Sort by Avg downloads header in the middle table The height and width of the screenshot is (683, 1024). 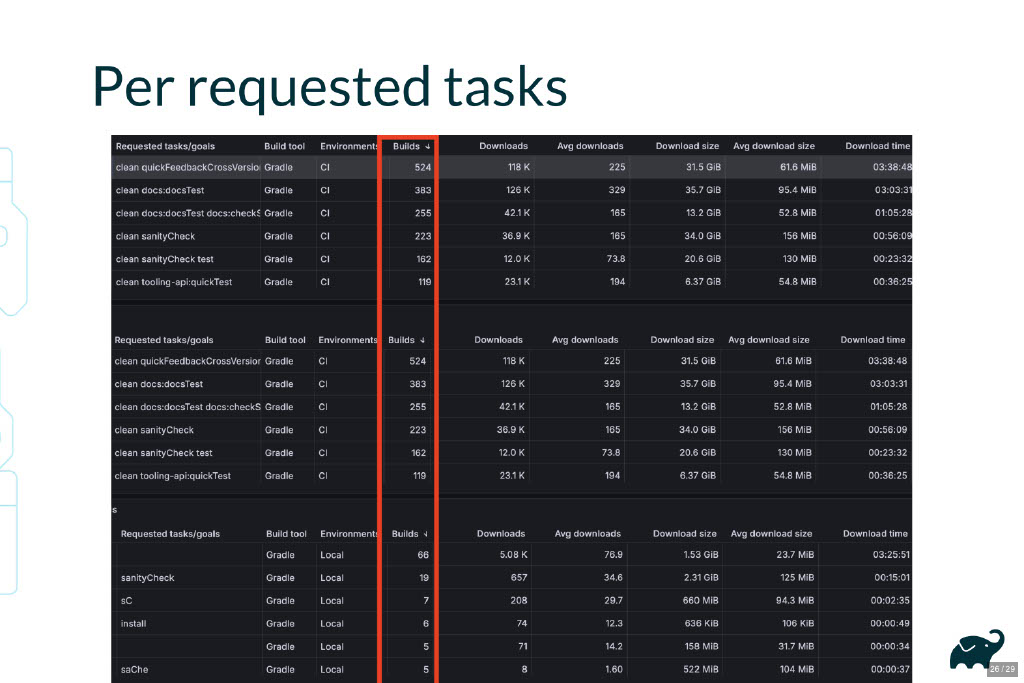pos(585,340)
